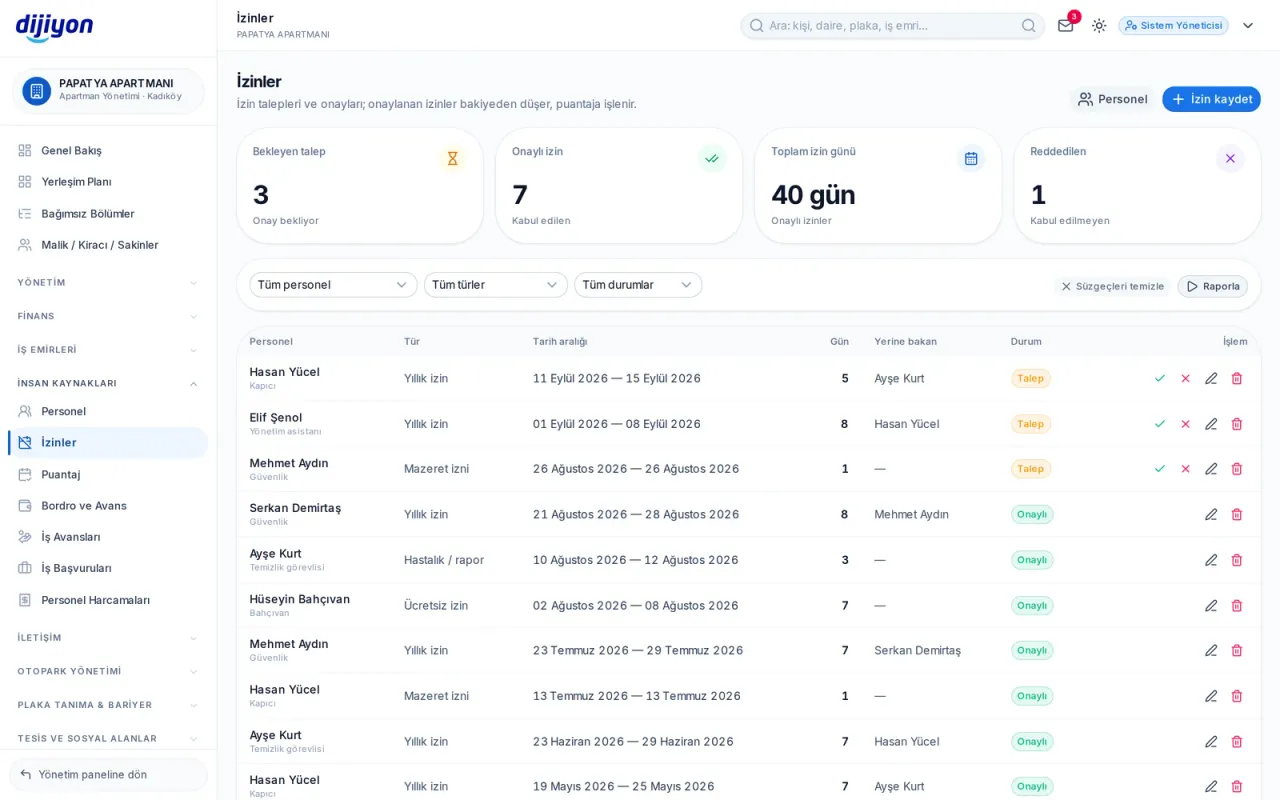Viewport: 1280px width, 800px height.
Task: Open the Tüm türler filter dropdown
Action: click(496, 285)
